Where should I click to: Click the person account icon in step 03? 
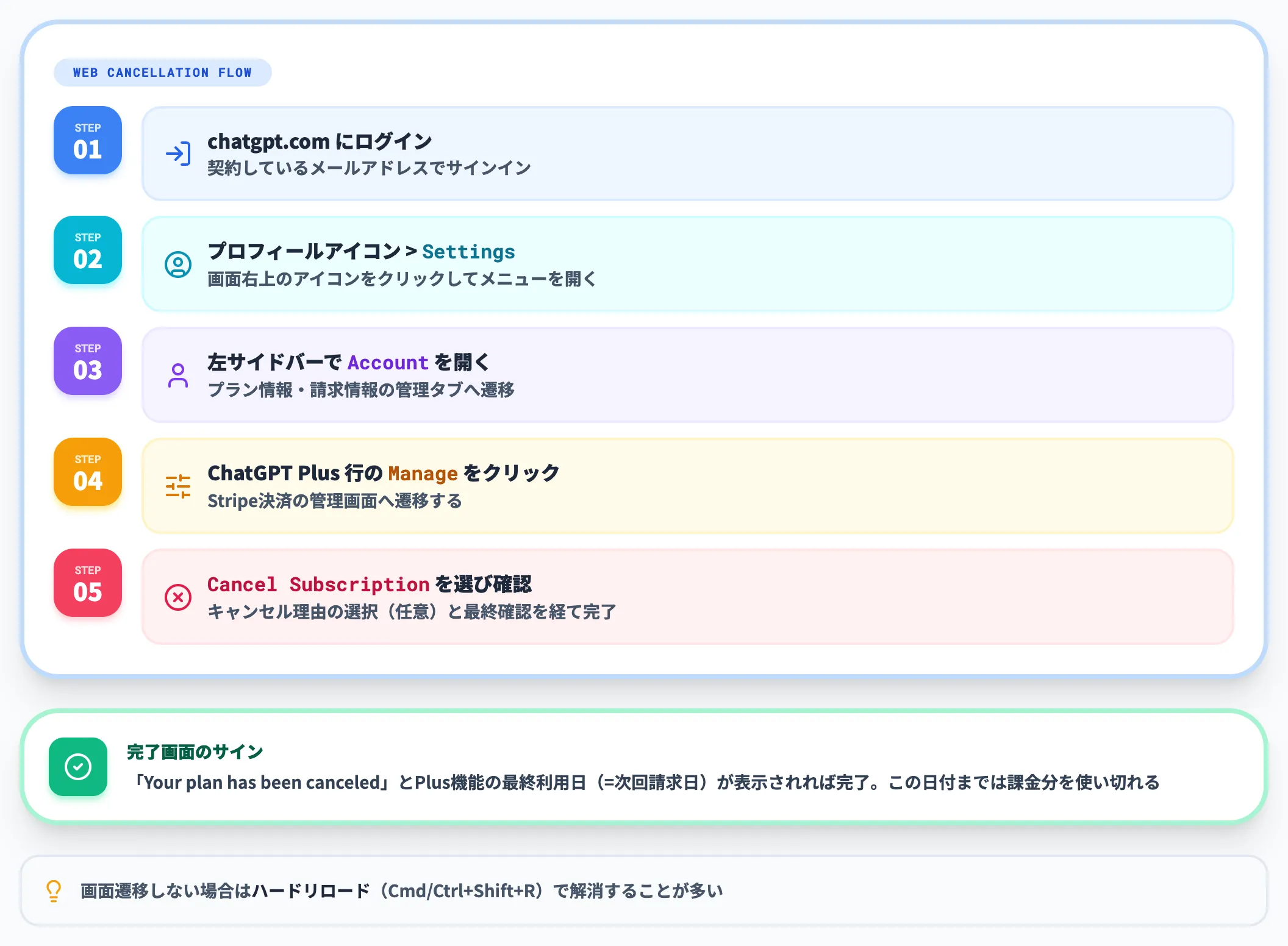tap(178, 375)
